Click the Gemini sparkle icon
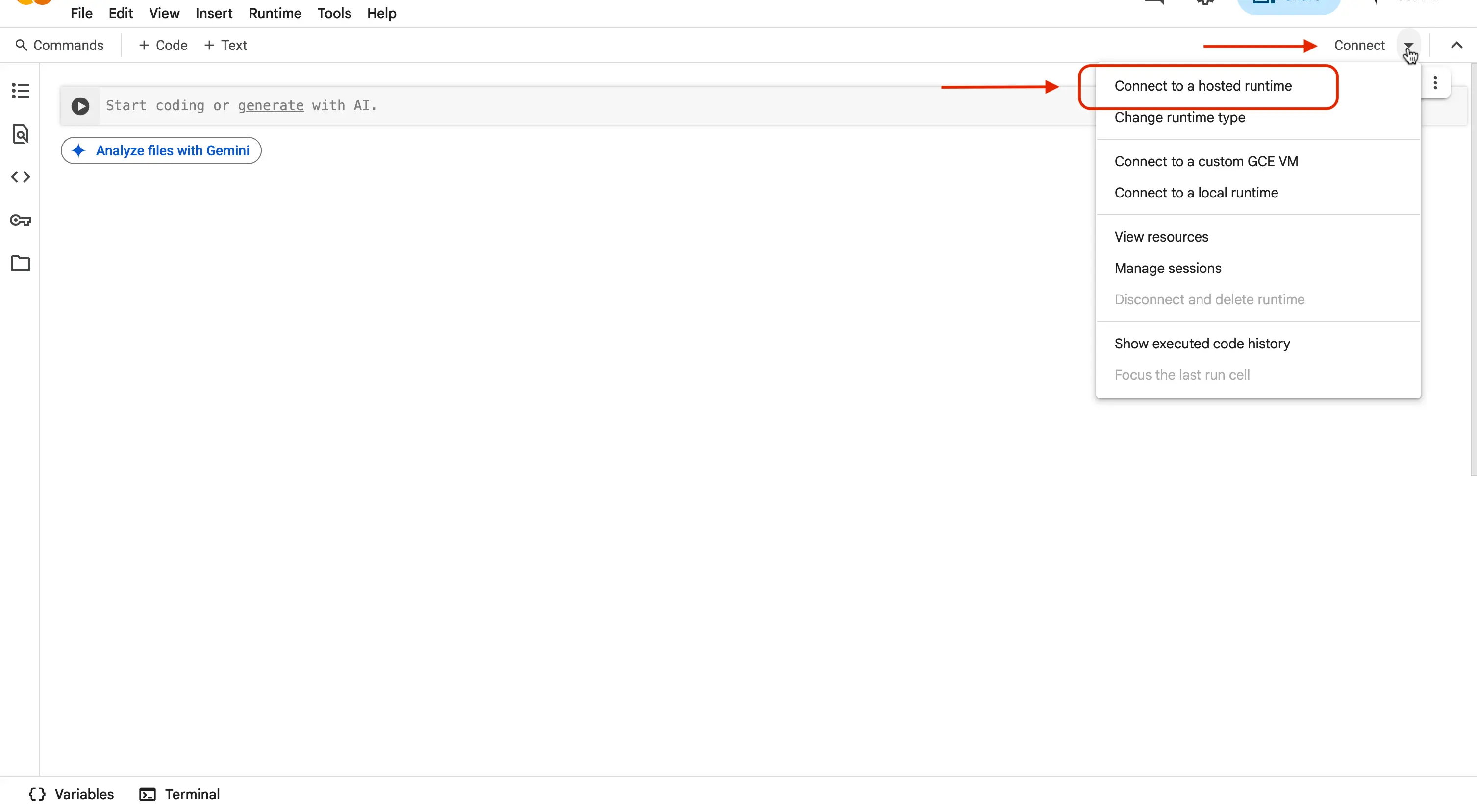Viewport: 1477px width, 812px height. 78,151
